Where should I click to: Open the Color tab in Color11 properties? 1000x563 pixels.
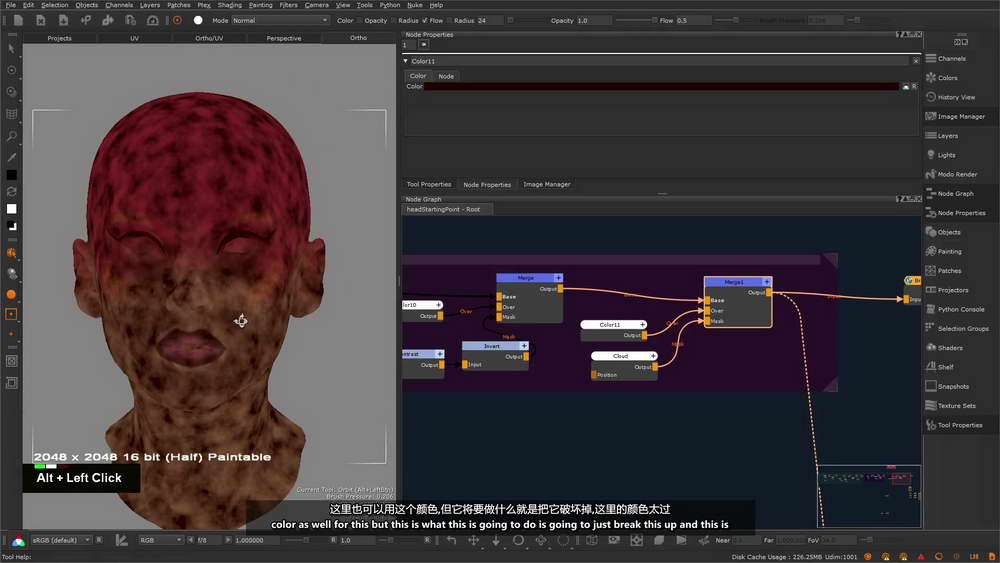click(418, 76)
